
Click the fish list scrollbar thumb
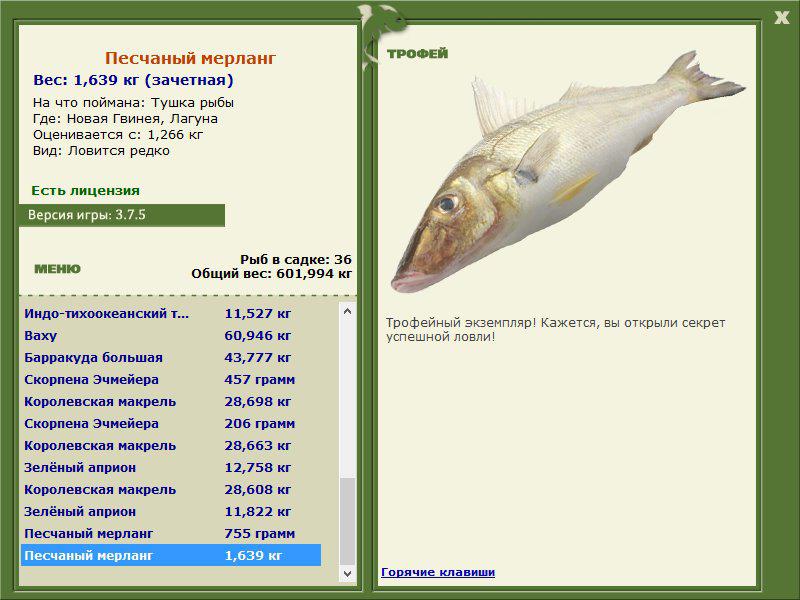click(x=347, y=521)
